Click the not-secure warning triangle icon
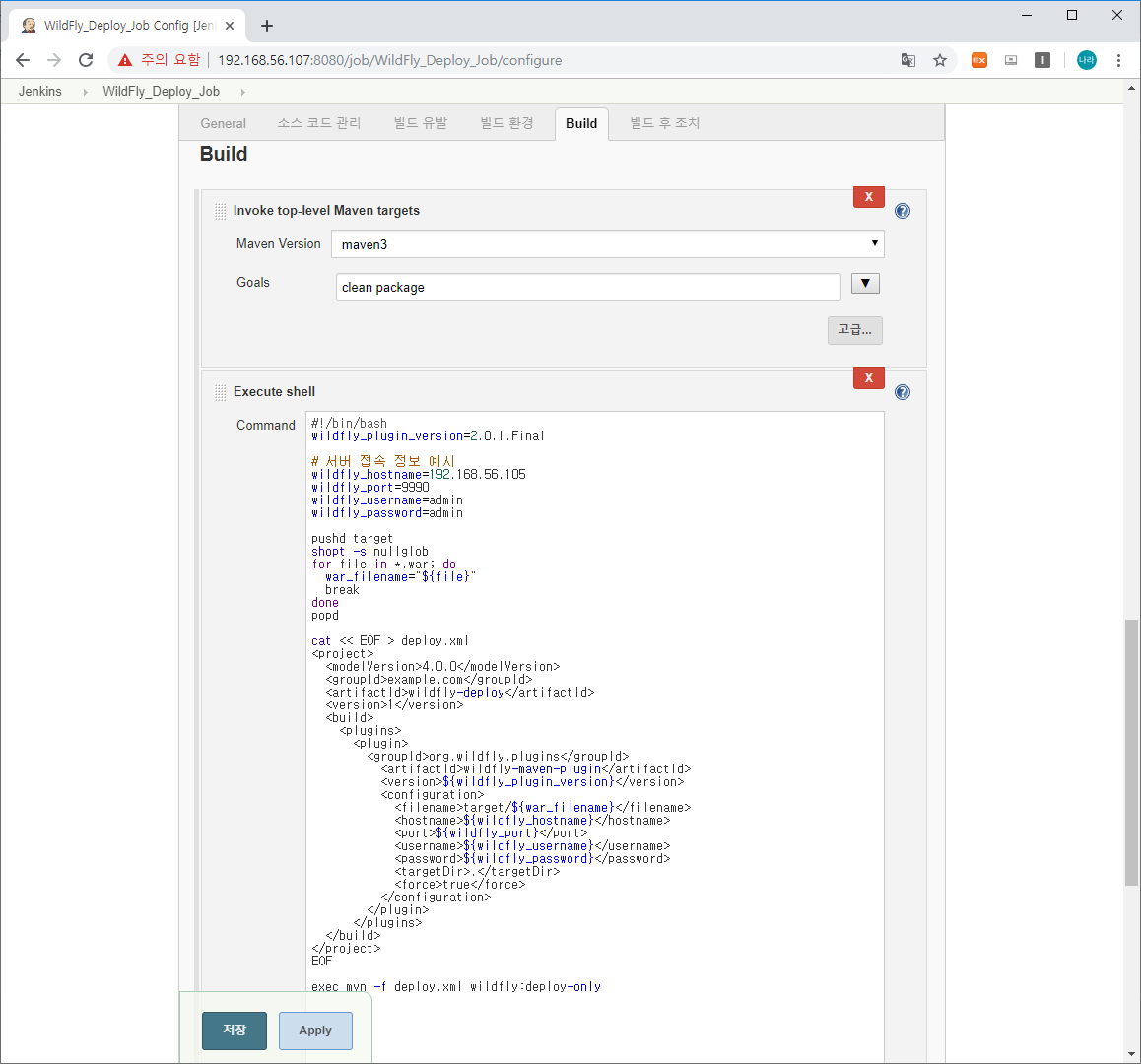 click(x=125, y=60)
